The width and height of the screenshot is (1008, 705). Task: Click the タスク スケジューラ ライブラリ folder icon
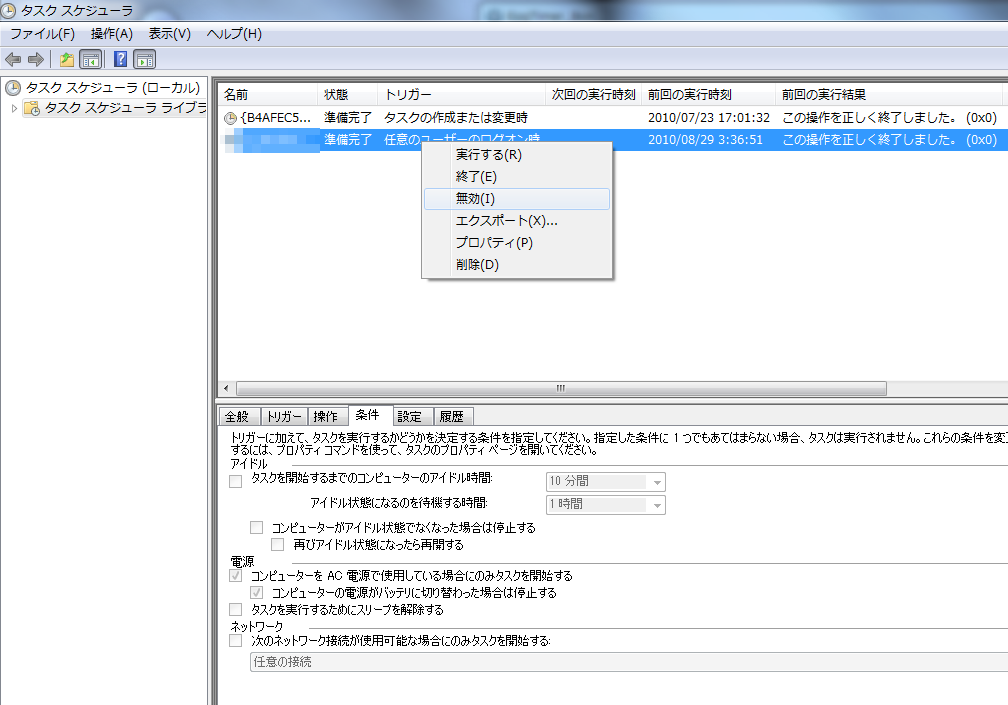[32, 108]
